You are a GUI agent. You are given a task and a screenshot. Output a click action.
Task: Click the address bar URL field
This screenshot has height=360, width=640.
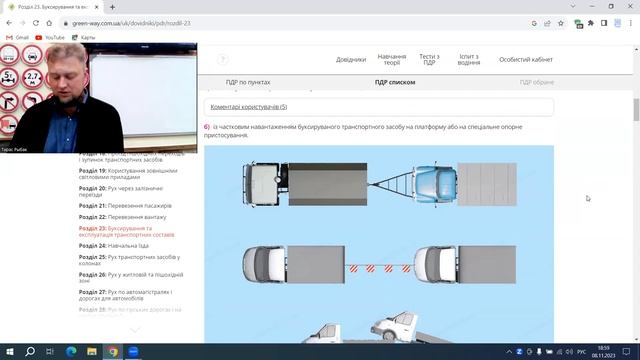click(294, 23)
